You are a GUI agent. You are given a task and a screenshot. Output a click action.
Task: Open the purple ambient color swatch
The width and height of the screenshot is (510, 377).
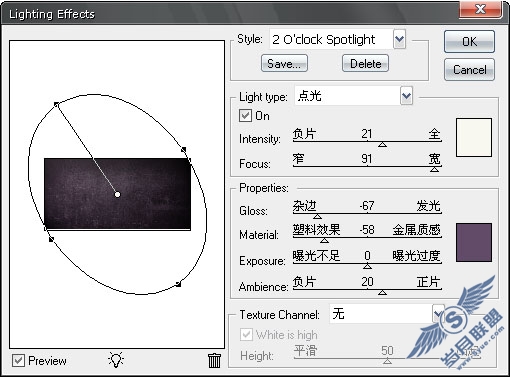474,242
